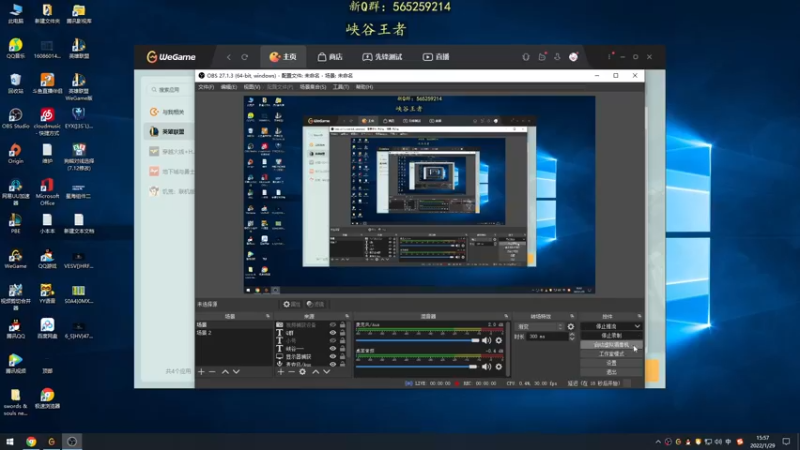800x450 pixels.
Task: Open WeGame download icon in top bar
Action: click(557, 57)
